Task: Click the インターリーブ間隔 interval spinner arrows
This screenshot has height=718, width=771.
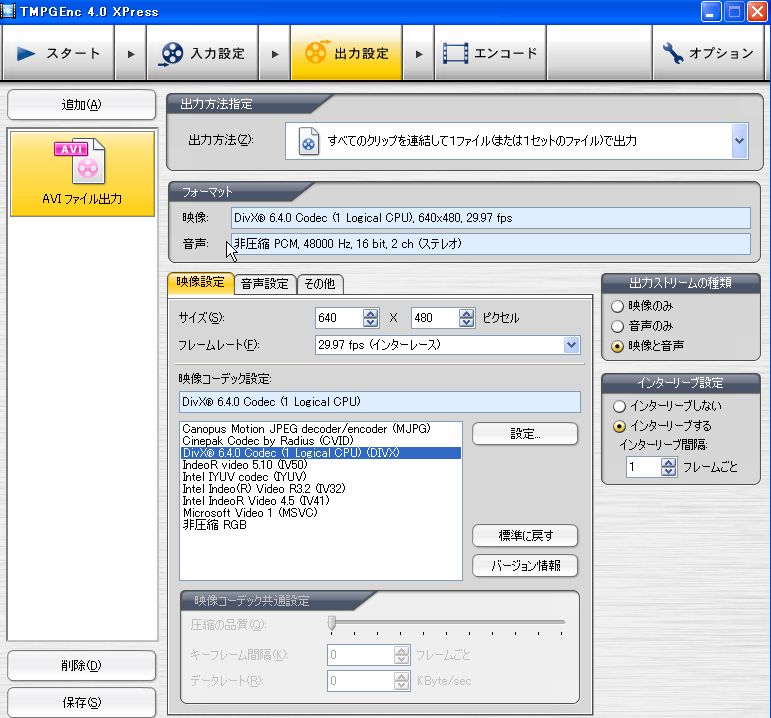Action: pos(669,467)
